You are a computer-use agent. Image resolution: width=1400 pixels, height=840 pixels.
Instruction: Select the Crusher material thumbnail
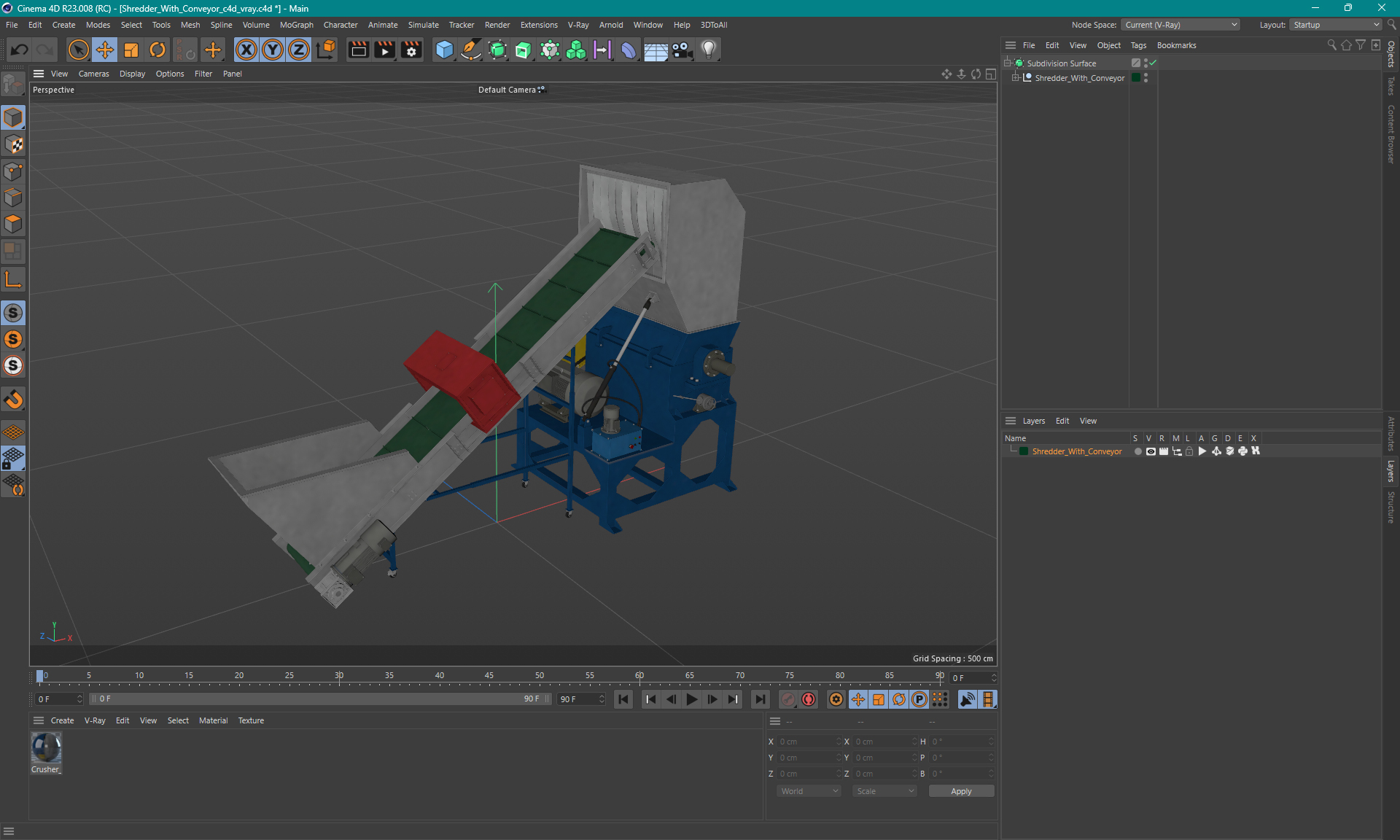(x=46, y=748)
